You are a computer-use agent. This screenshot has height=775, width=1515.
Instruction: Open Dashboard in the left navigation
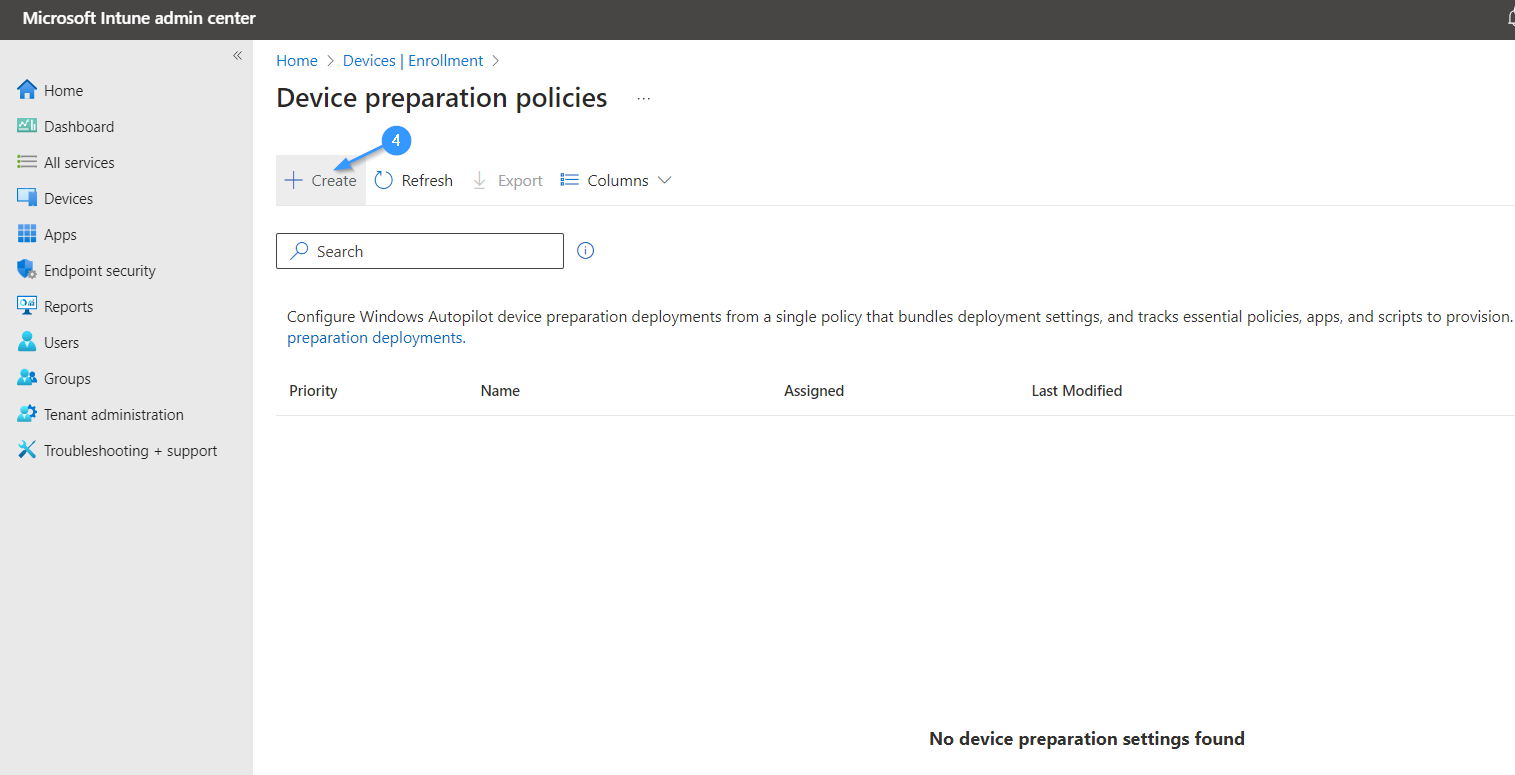coord(79,126)
